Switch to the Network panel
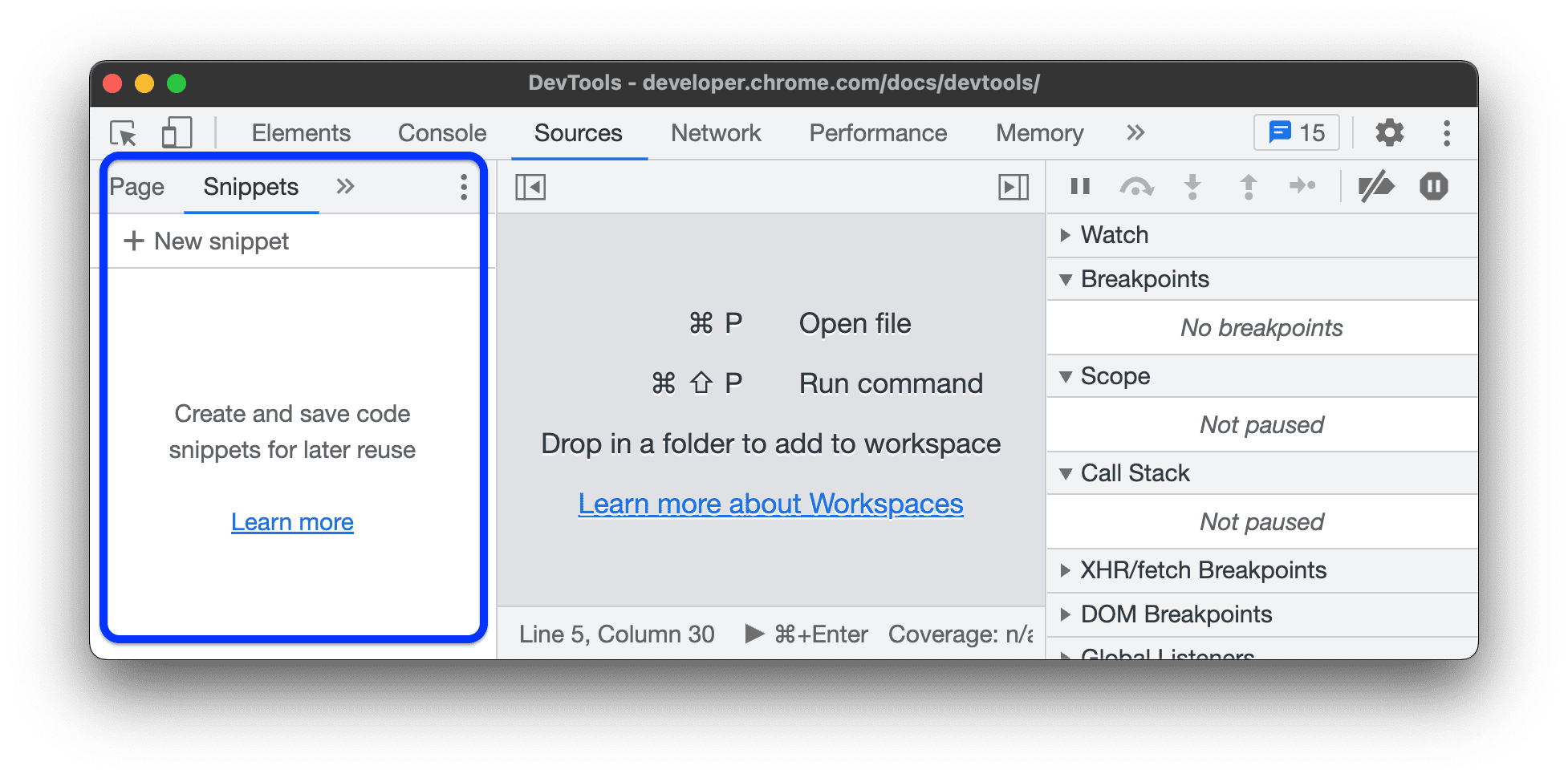The width and height of the screenshot is (1568, 778). (717, 133)
